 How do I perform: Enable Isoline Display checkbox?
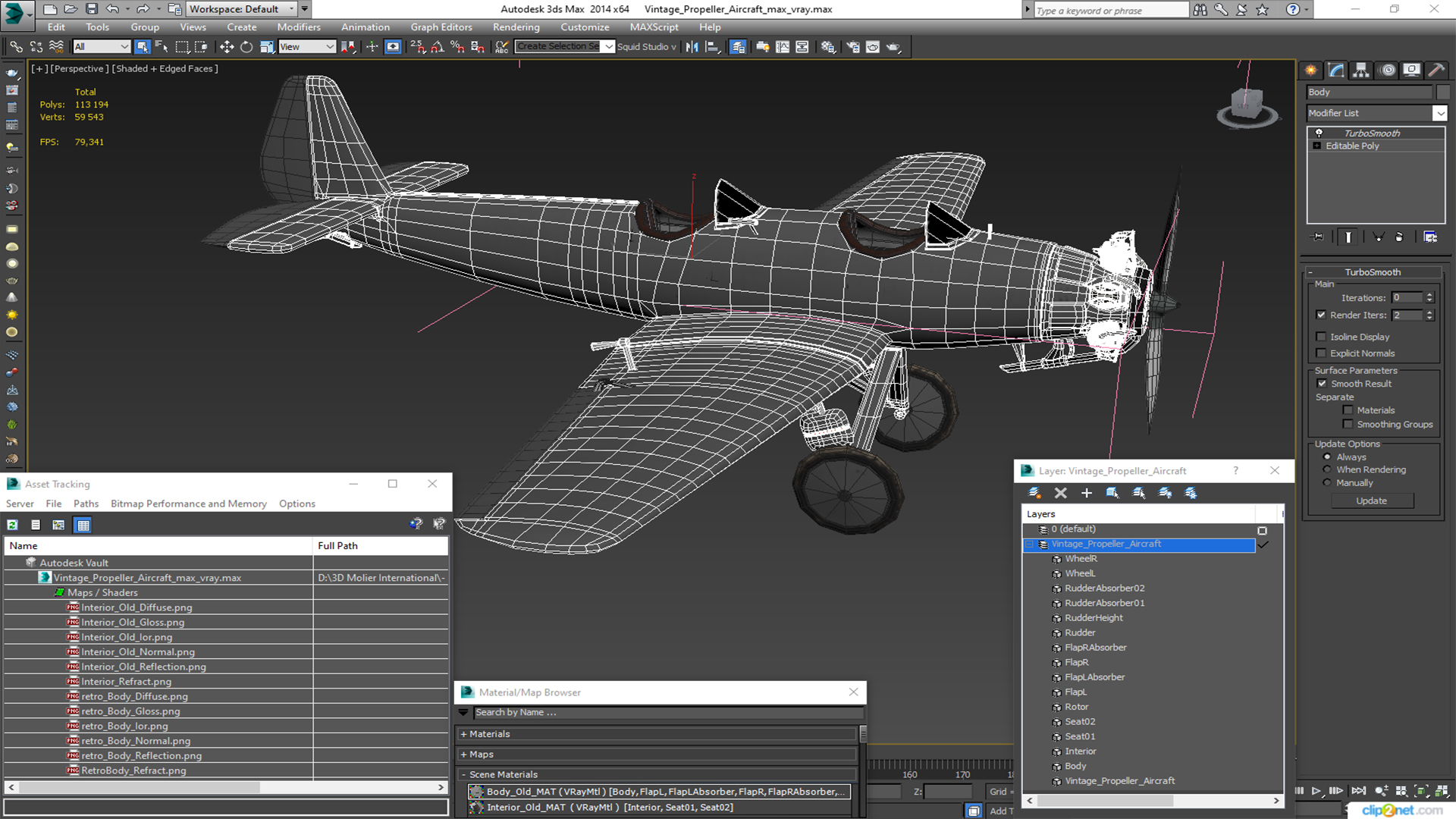pyautogui.click(x=1321, y=337)
